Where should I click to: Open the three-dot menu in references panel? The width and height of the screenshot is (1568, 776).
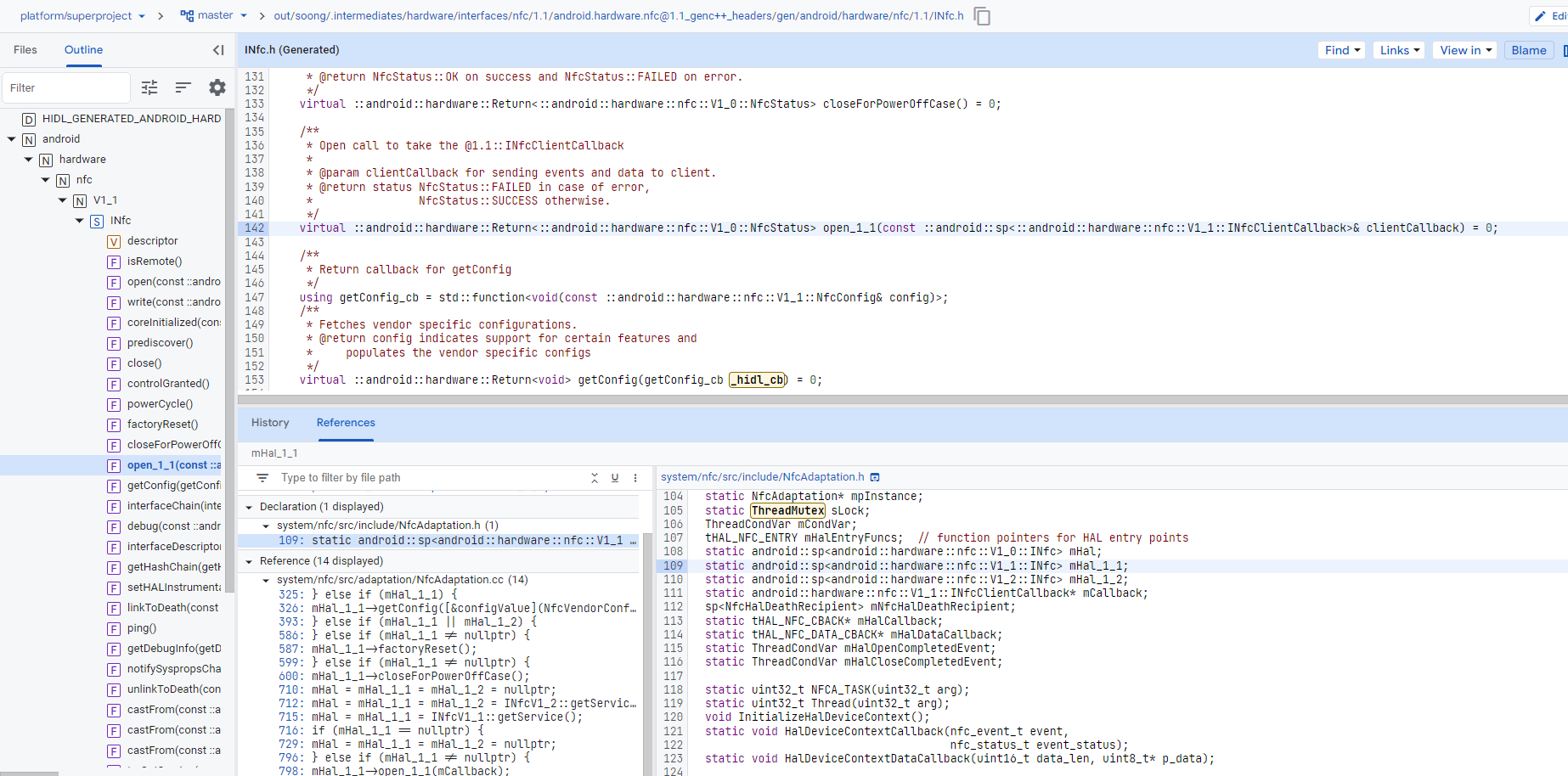[635, 478]
